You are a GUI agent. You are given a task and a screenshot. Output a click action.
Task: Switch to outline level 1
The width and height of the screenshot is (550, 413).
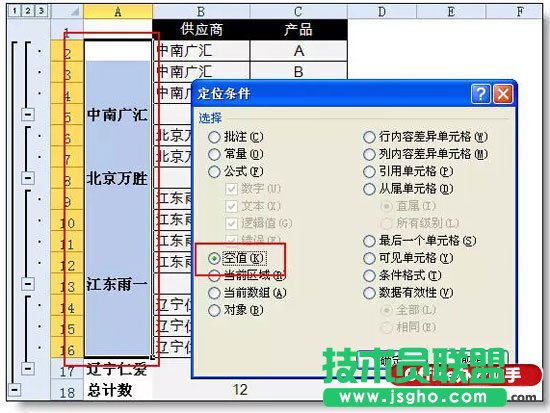click(x=14, y=11)
